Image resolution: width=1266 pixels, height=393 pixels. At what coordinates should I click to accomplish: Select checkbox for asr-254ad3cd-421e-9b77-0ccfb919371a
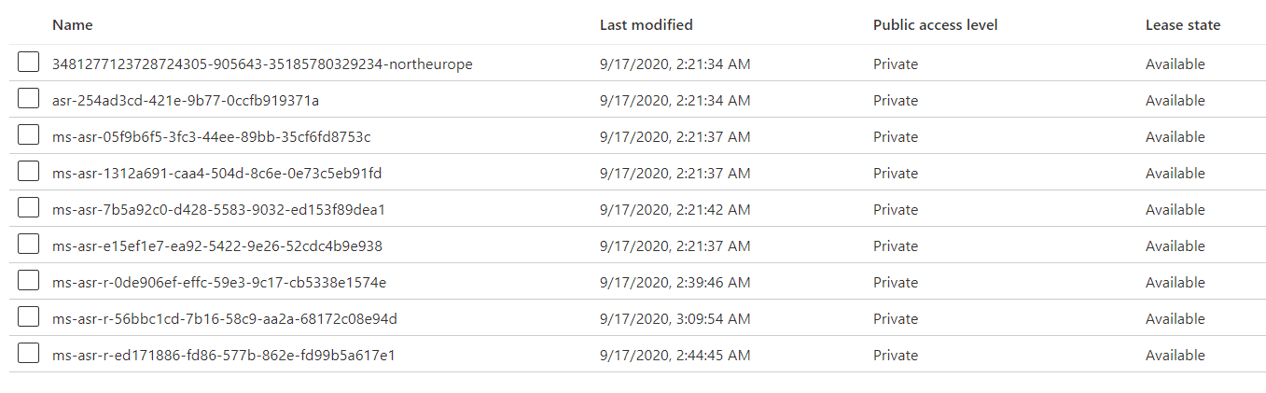pos(28,99)
